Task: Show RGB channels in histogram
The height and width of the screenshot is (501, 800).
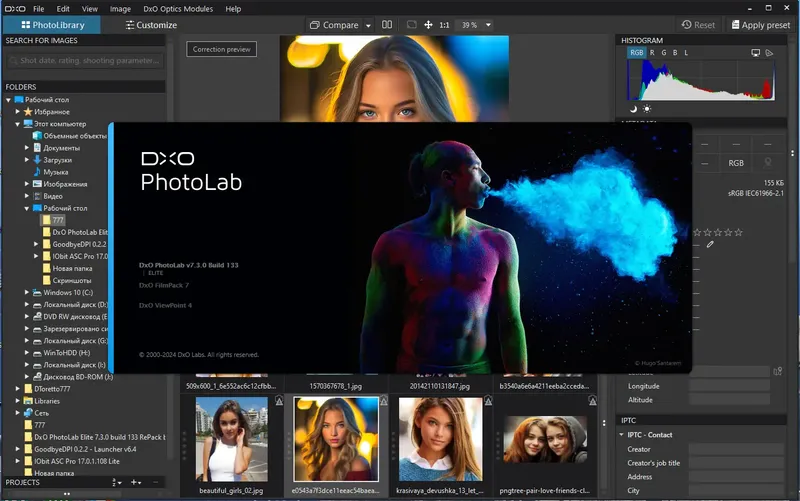Action: point(637,53)
